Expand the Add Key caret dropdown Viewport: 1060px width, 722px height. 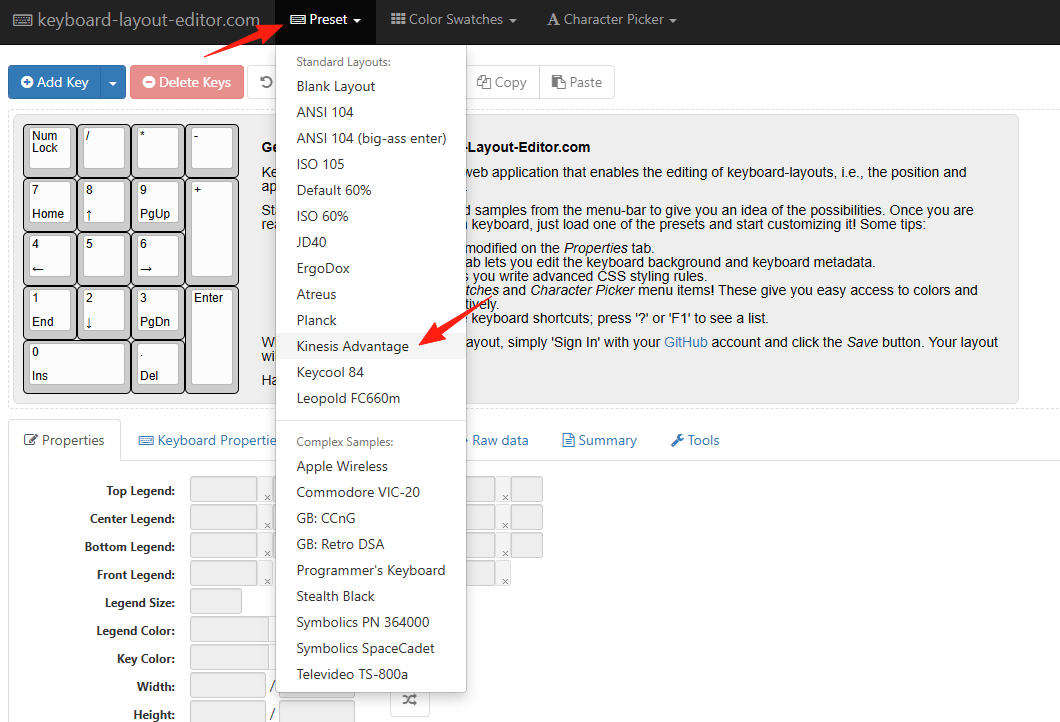tap(114, 82)
